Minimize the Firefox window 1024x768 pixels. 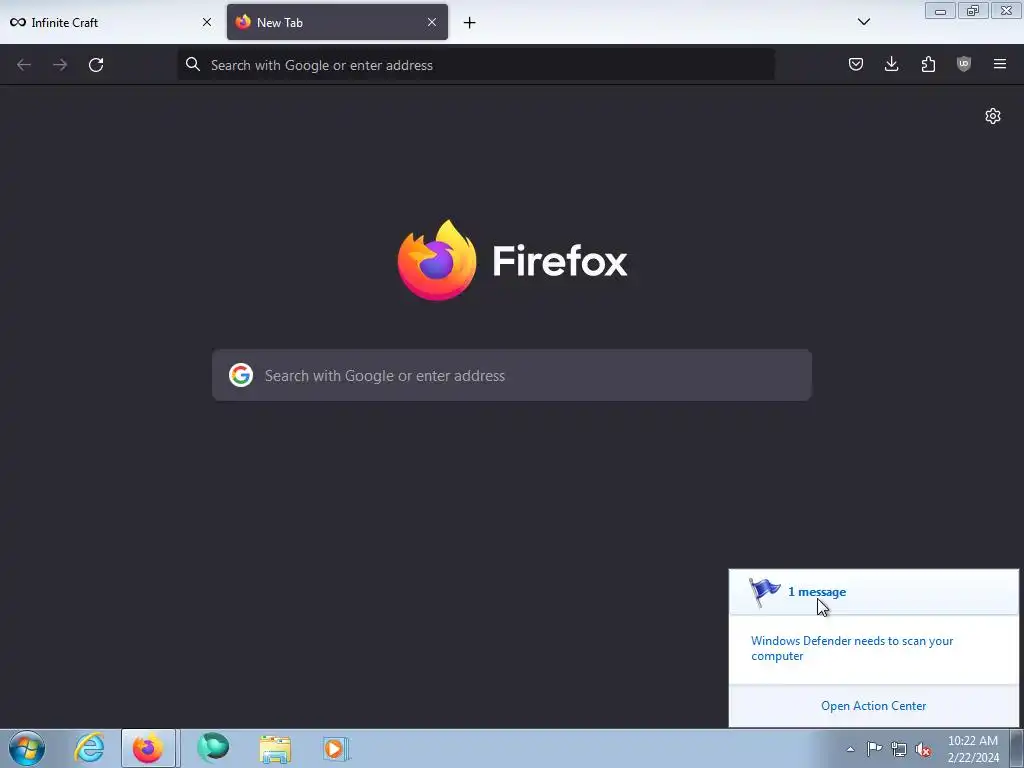pos(940,10)
